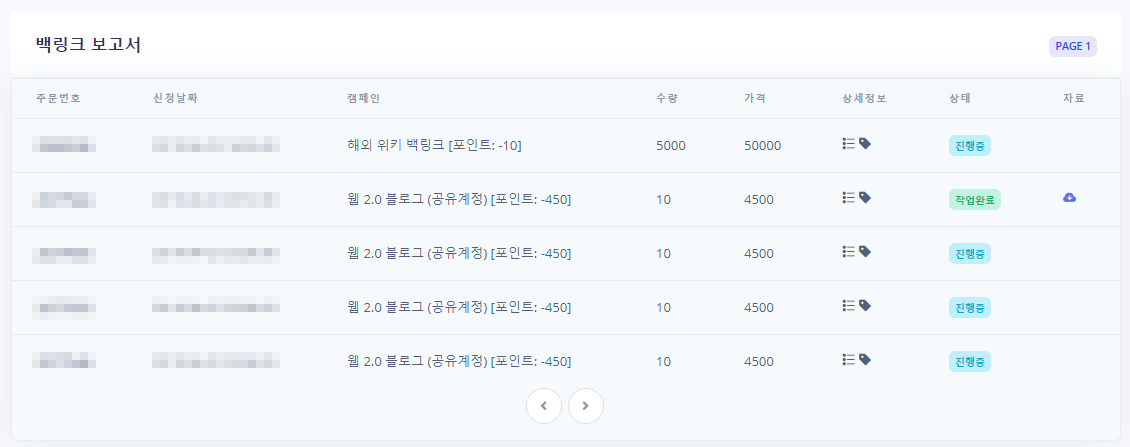Click tag icon in last table row
1130x447 pixels.
865,360
